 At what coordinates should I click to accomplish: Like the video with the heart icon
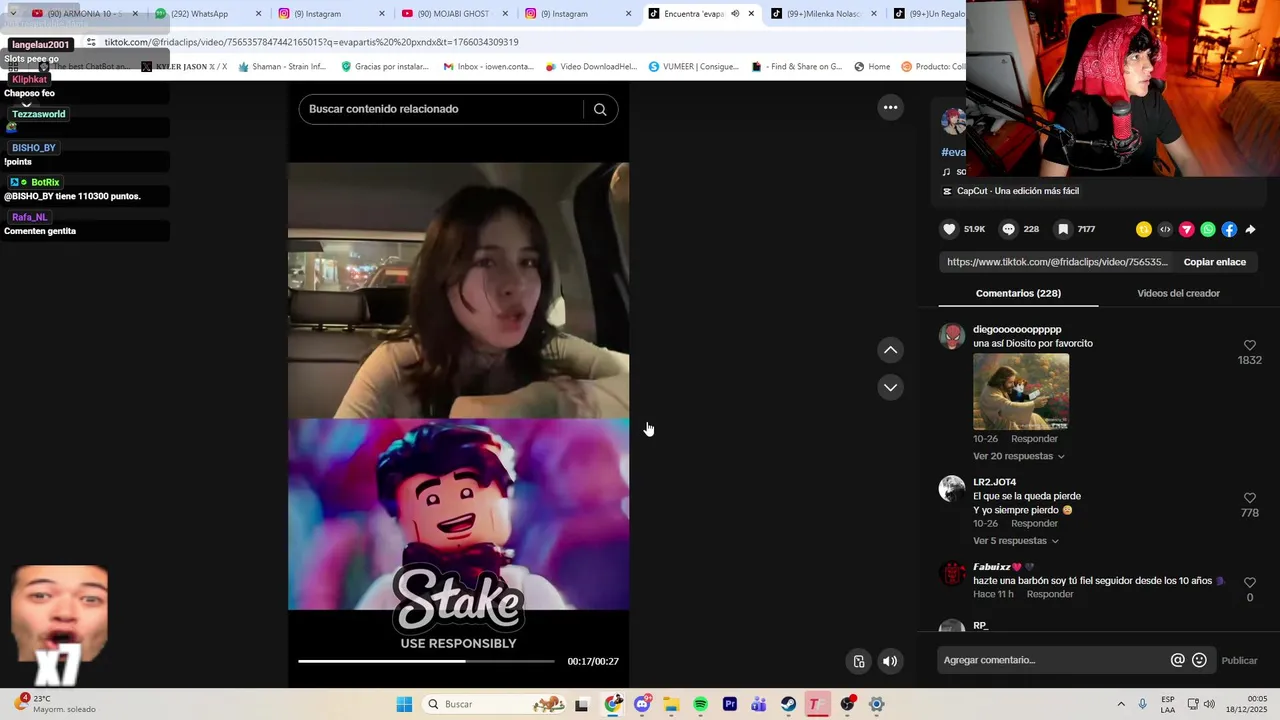949,229
